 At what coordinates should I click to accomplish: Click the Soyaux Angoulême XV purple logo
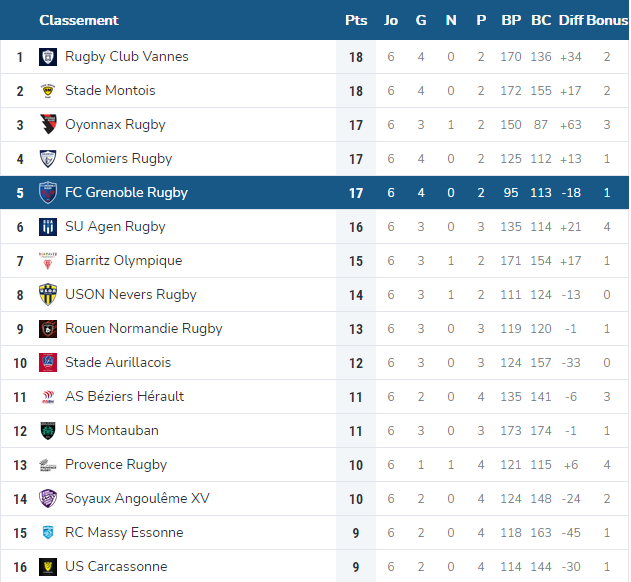(x=47, y=498)
